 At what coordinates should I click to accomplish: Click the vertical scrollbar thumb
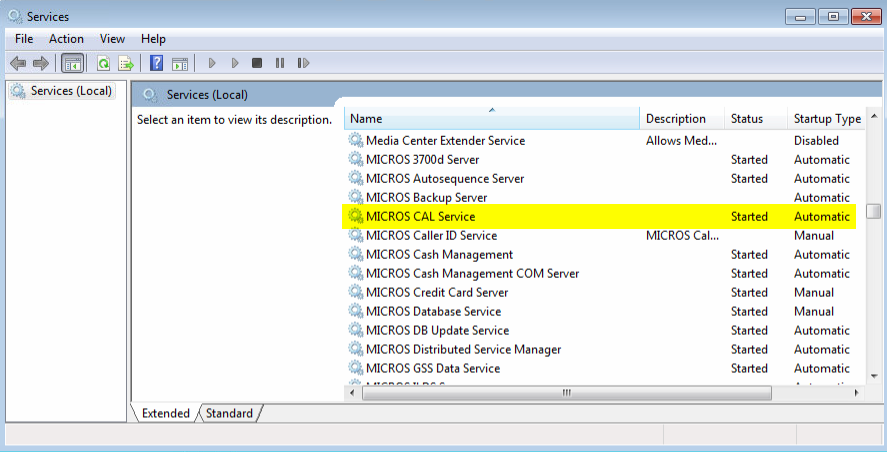[873, 211]
